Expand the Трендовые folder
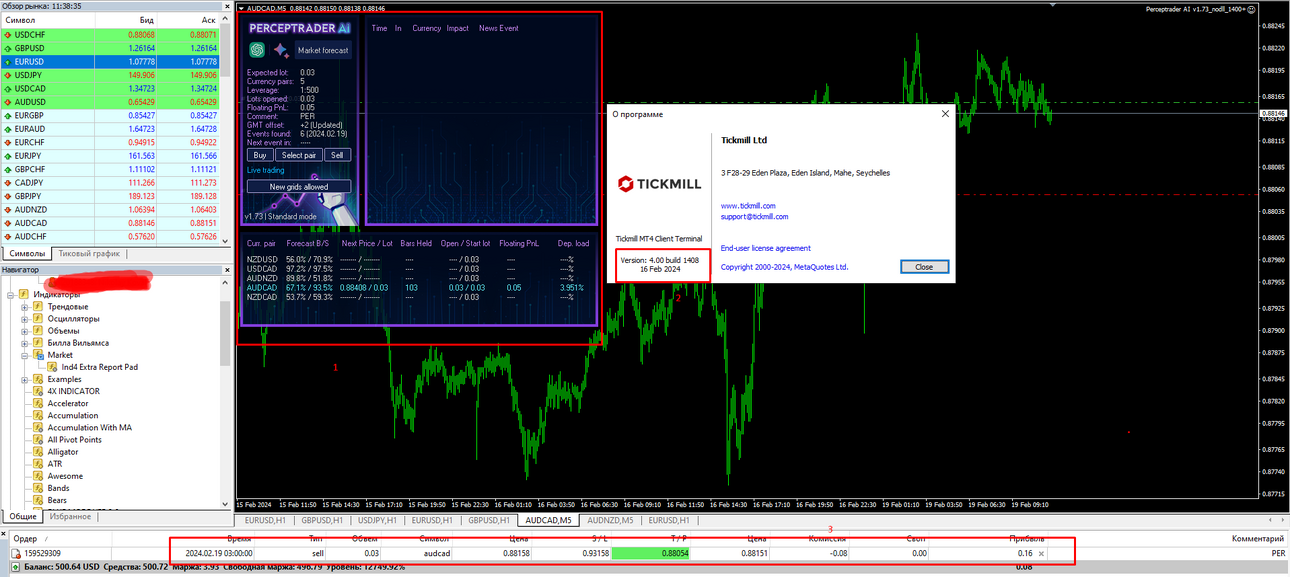Image resolution: width=1290 pixels, height=577 pixels. [x=24, y=306]
